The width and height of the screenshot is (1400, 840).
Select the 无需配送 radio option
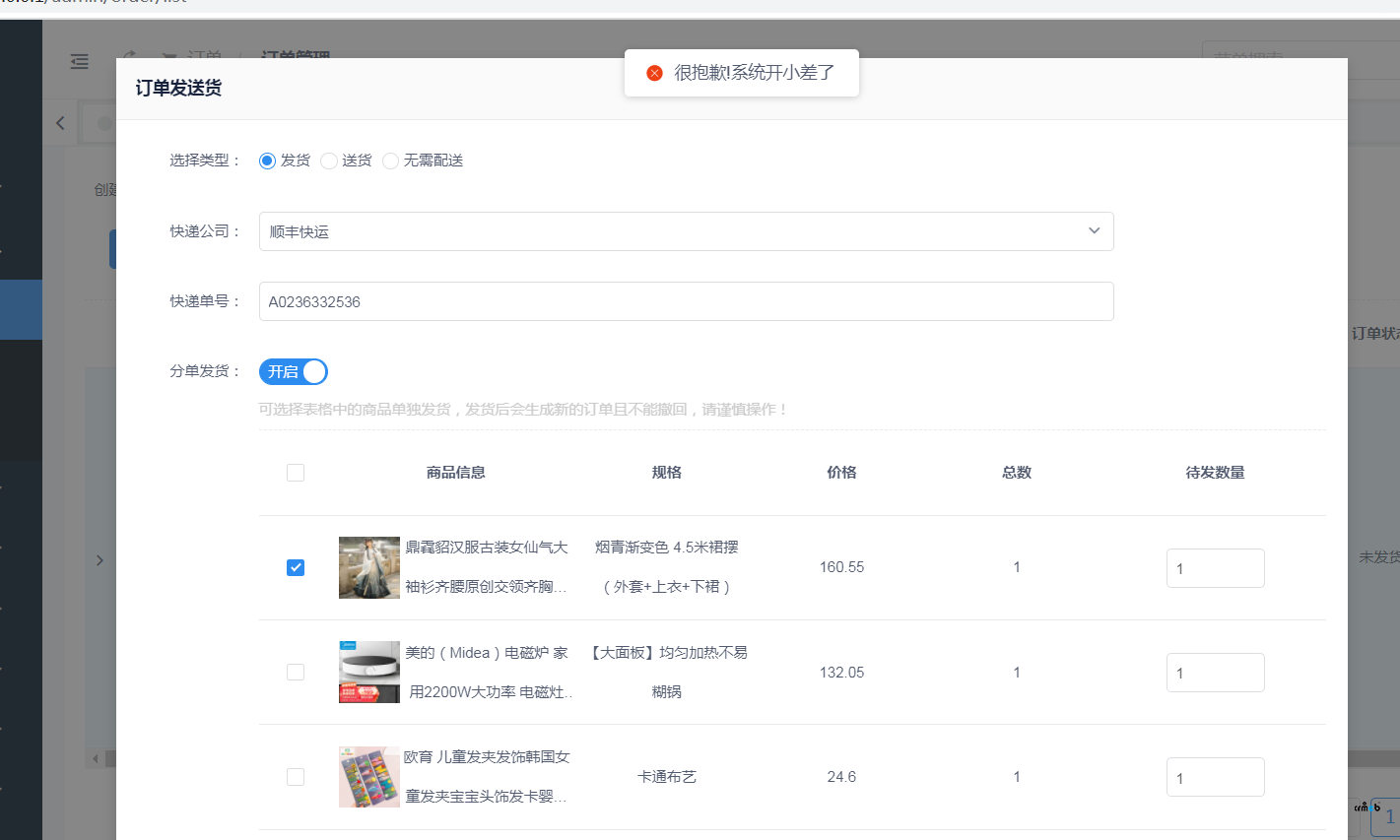(x=390, y=161)
